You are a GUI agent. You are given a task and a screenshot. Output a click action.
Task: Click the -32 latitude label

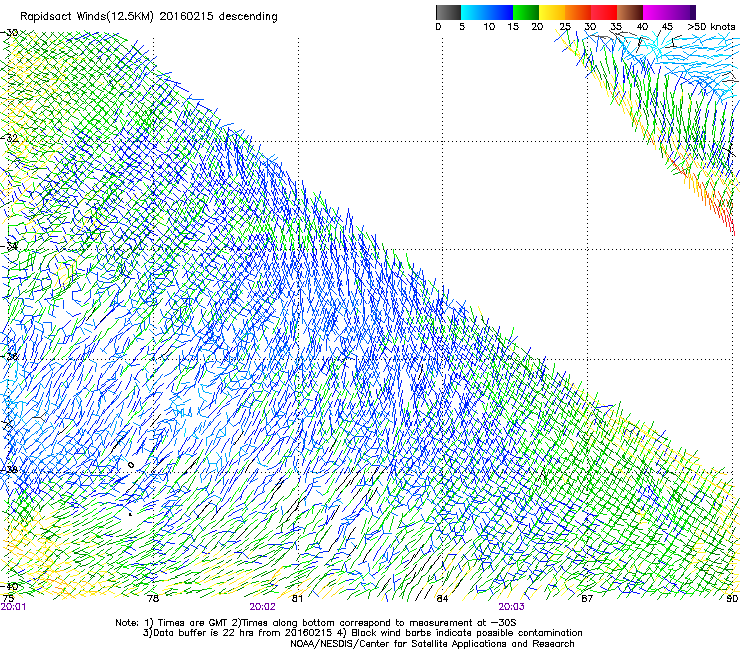(9, 138)
